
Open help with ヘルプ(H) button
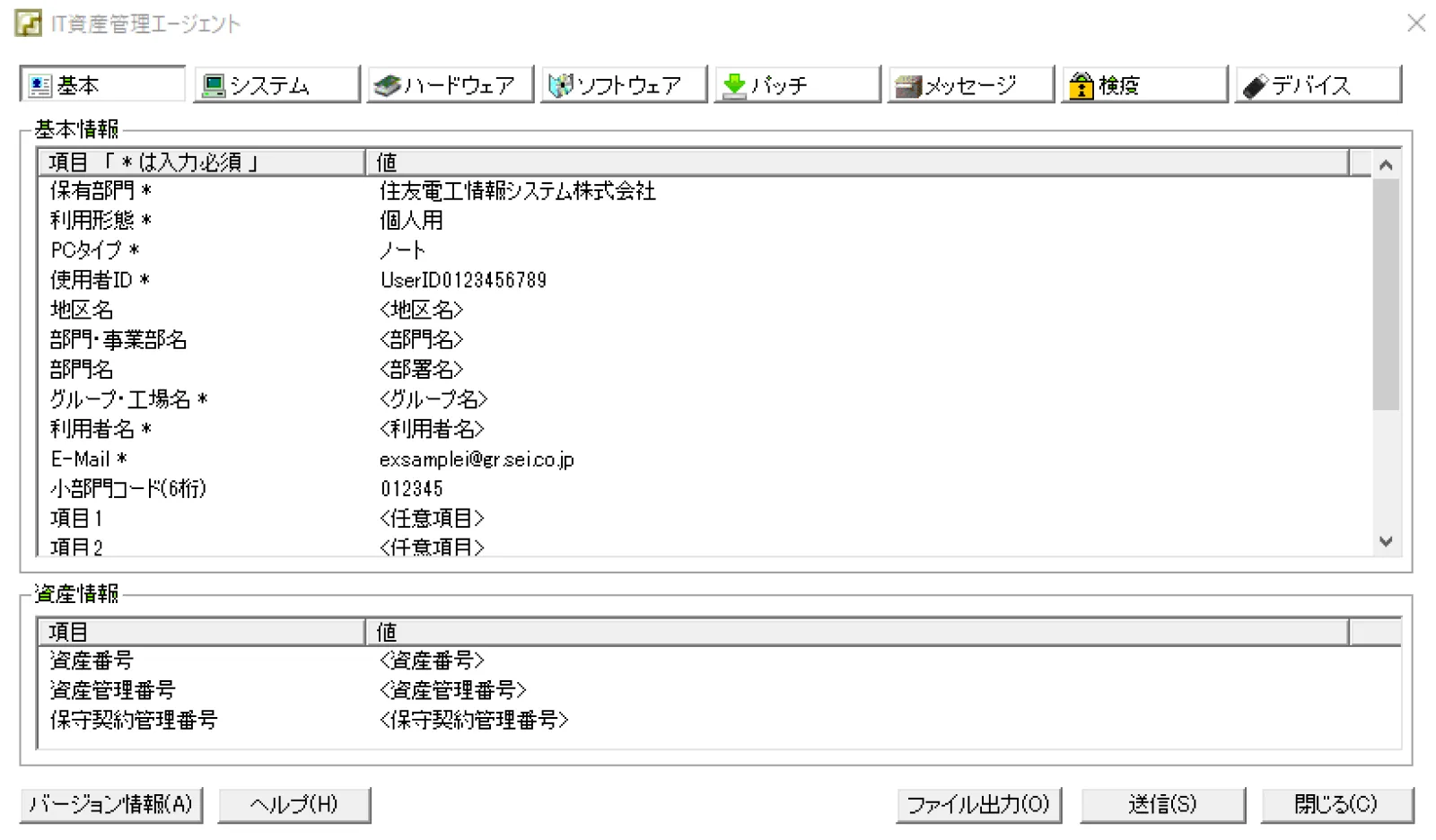point(293,804)
